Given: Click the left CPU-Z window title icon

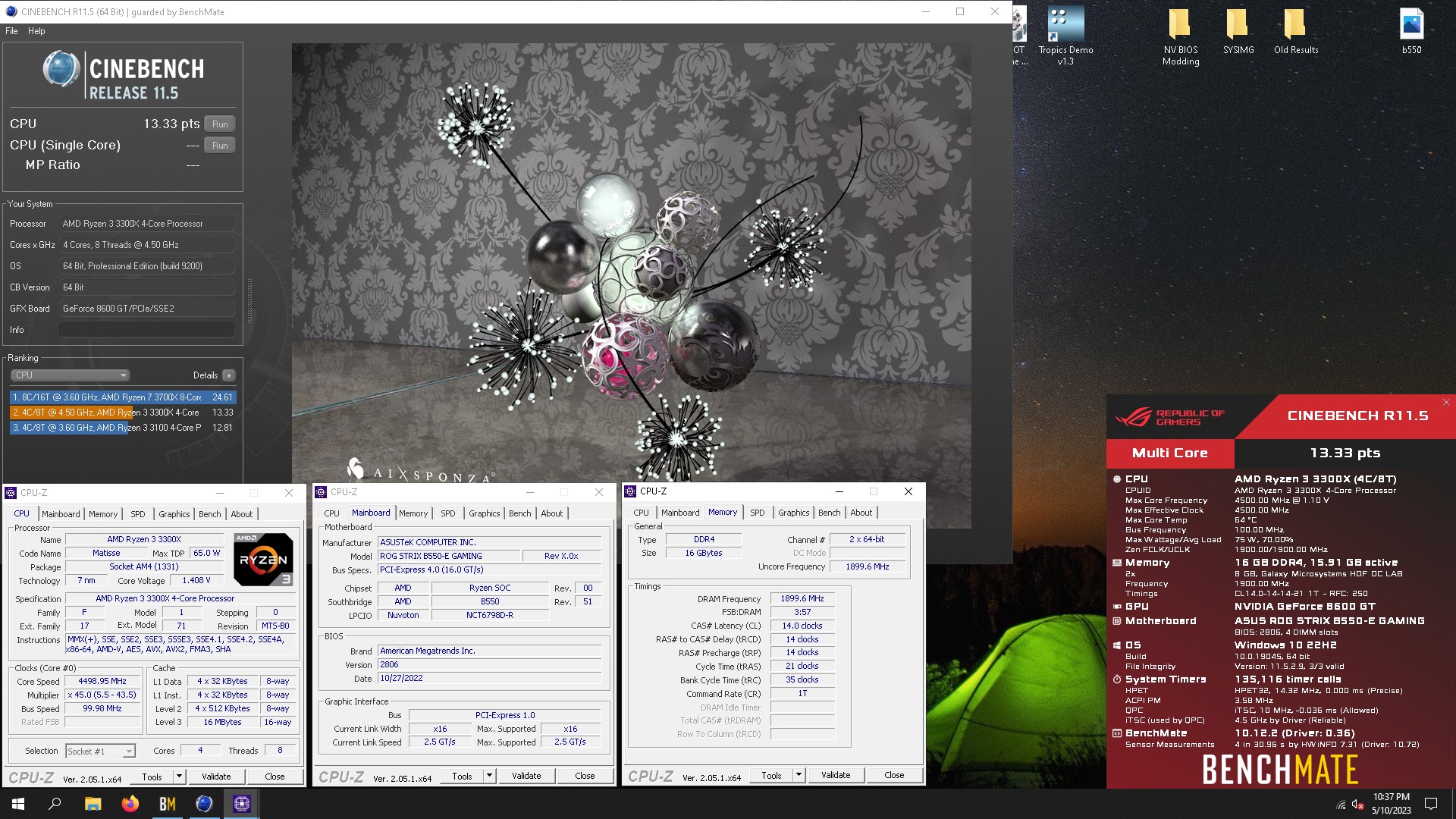Looking at the screenshot, I should [x=11, y=493].
